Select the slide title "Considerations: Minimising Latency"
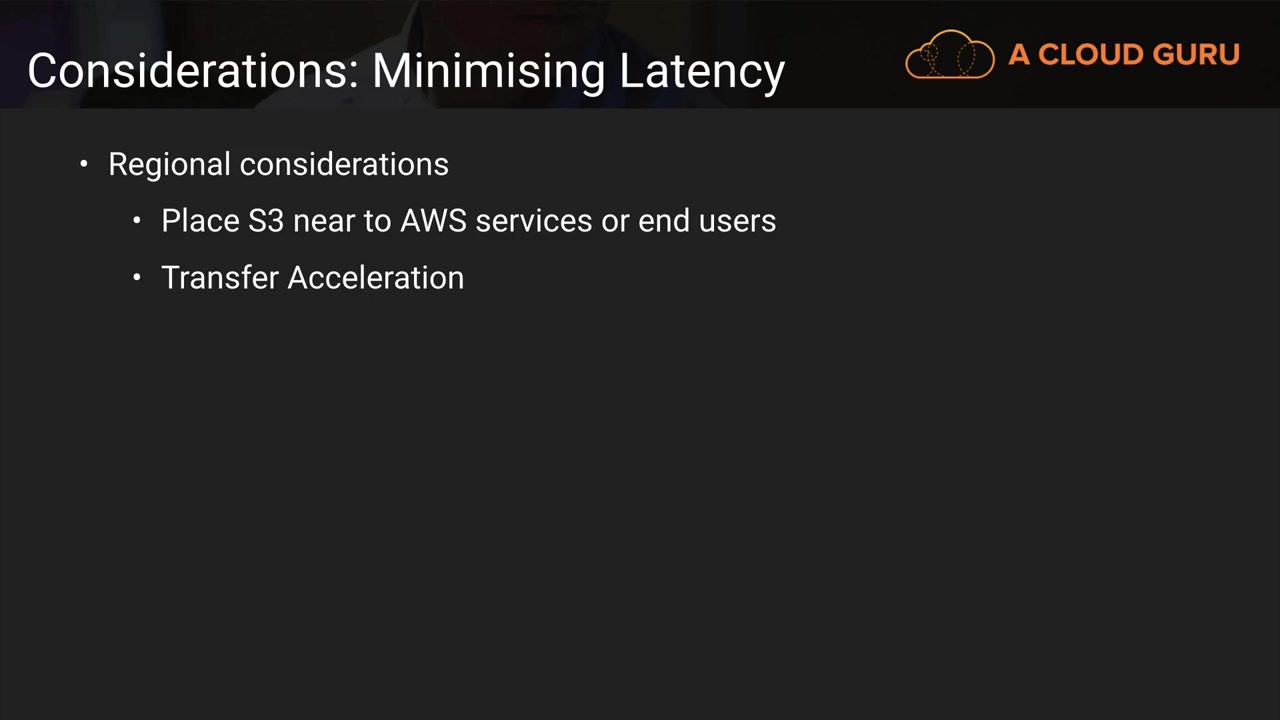1280x720 pixels. click(406, 71)
